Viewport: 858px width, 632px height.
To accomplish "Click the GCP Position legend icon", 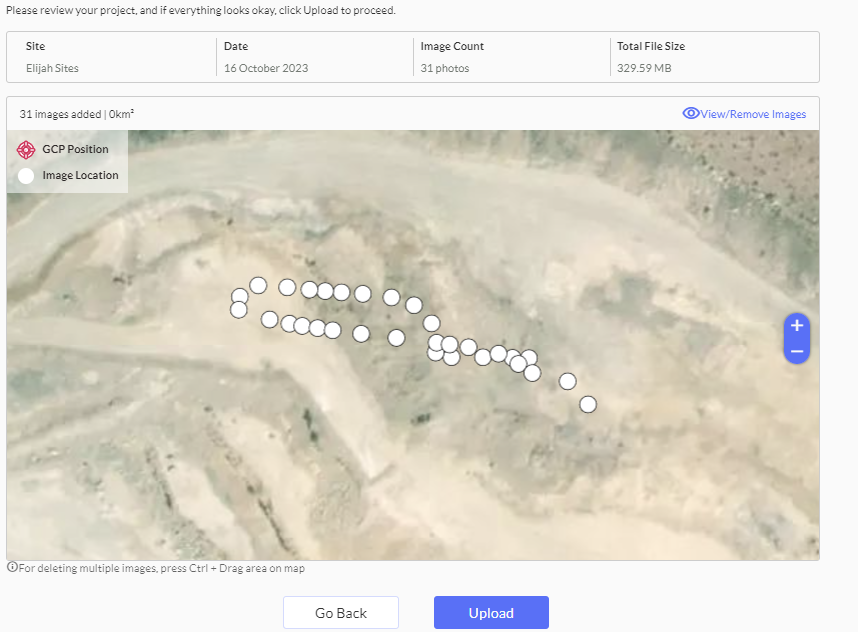I will [26, 150].
